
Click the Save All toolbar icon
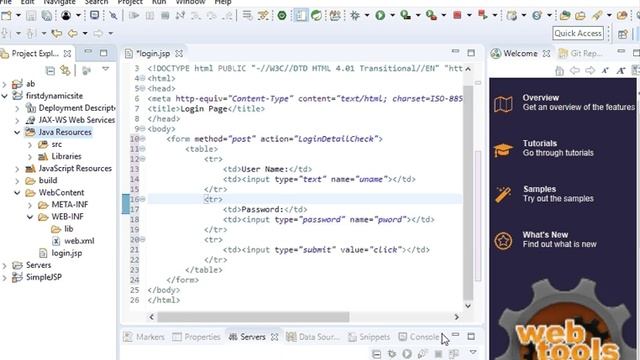click(47, 16)
